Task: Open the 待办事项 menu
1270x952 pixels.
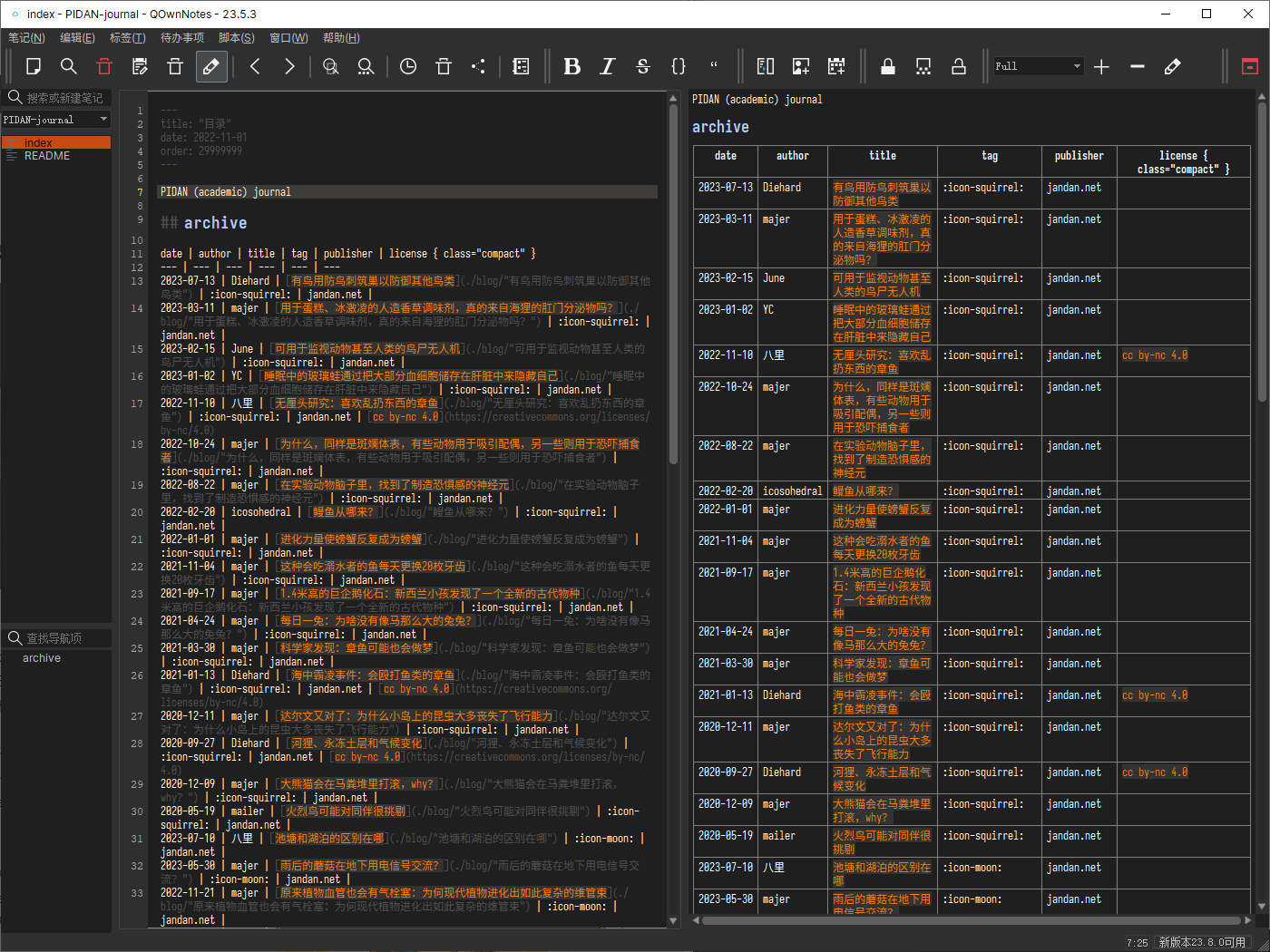Action: tap(182, 37)
